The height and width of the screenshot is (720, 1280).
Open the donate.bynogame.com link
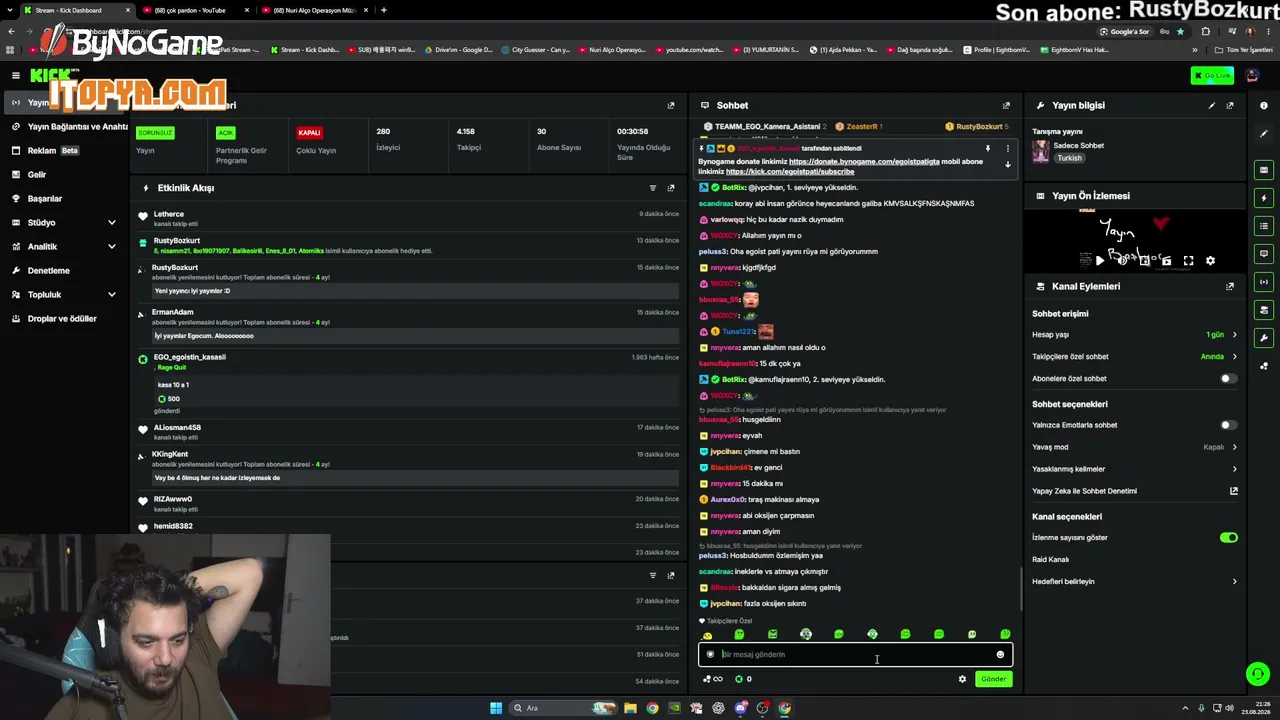[x=863, y=162]
